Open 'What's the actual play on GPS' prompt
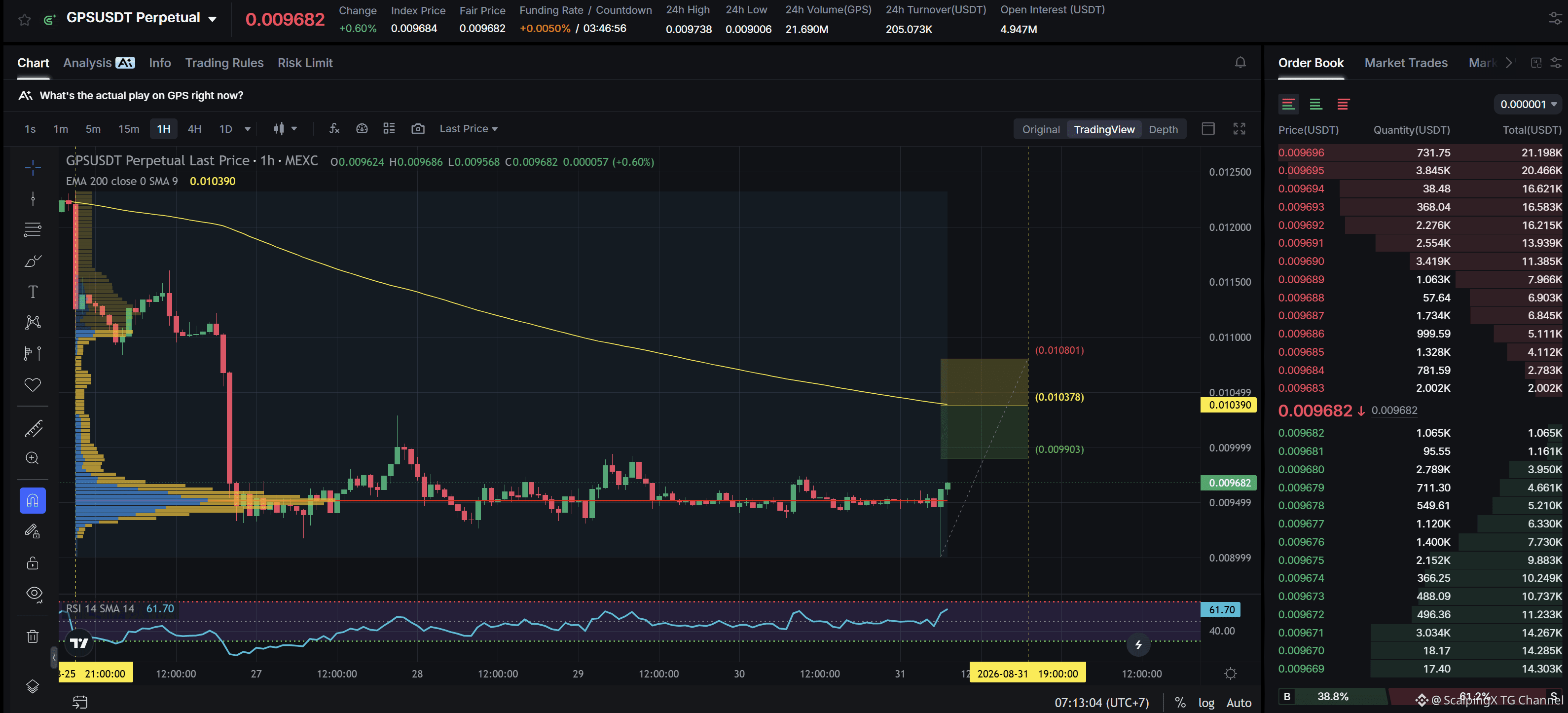Image resolution: width=1568 pixels, height=713 pixels. 141,95
